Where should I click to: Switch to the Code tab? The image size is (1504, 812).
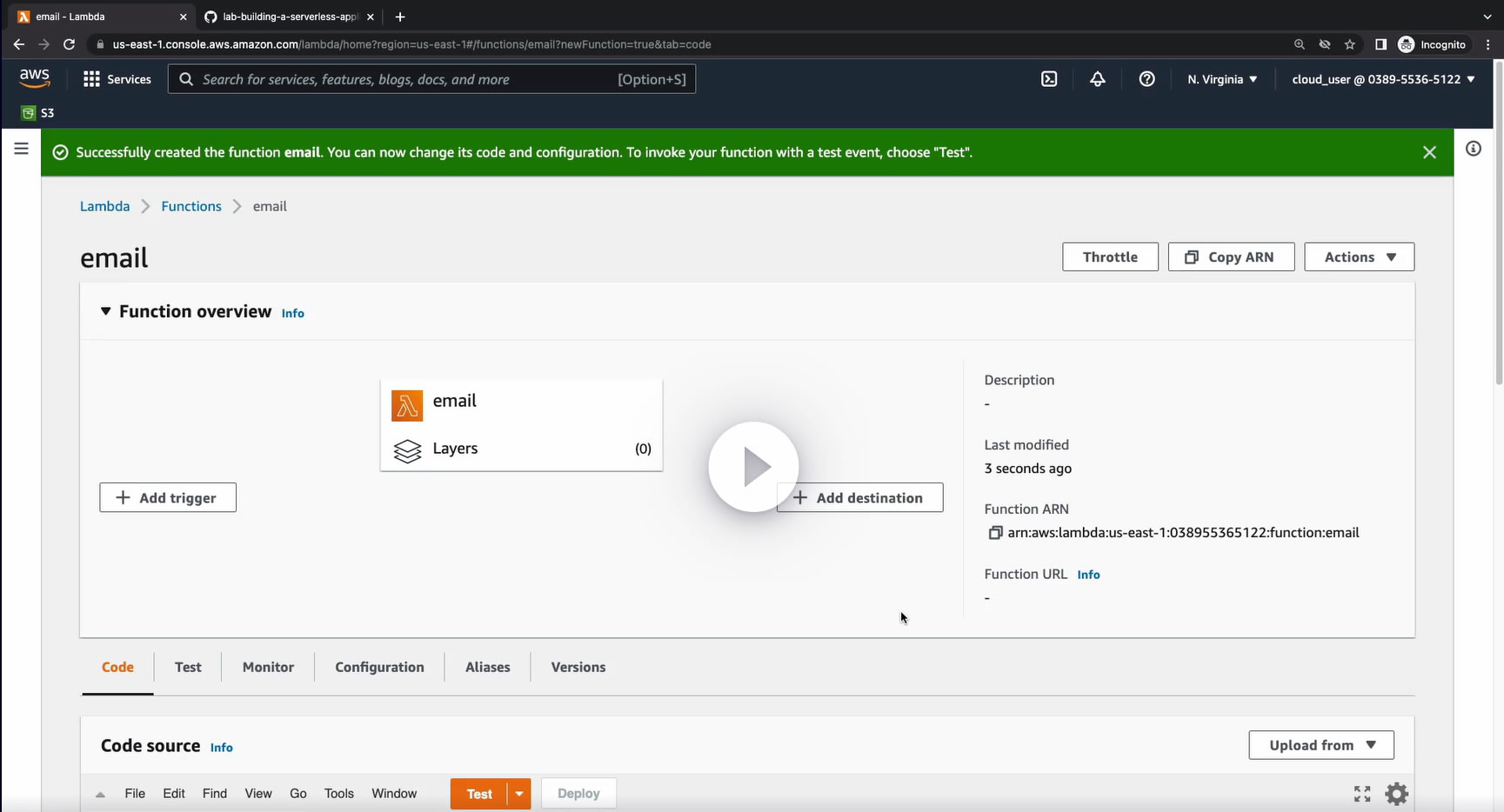click(117, 668)
